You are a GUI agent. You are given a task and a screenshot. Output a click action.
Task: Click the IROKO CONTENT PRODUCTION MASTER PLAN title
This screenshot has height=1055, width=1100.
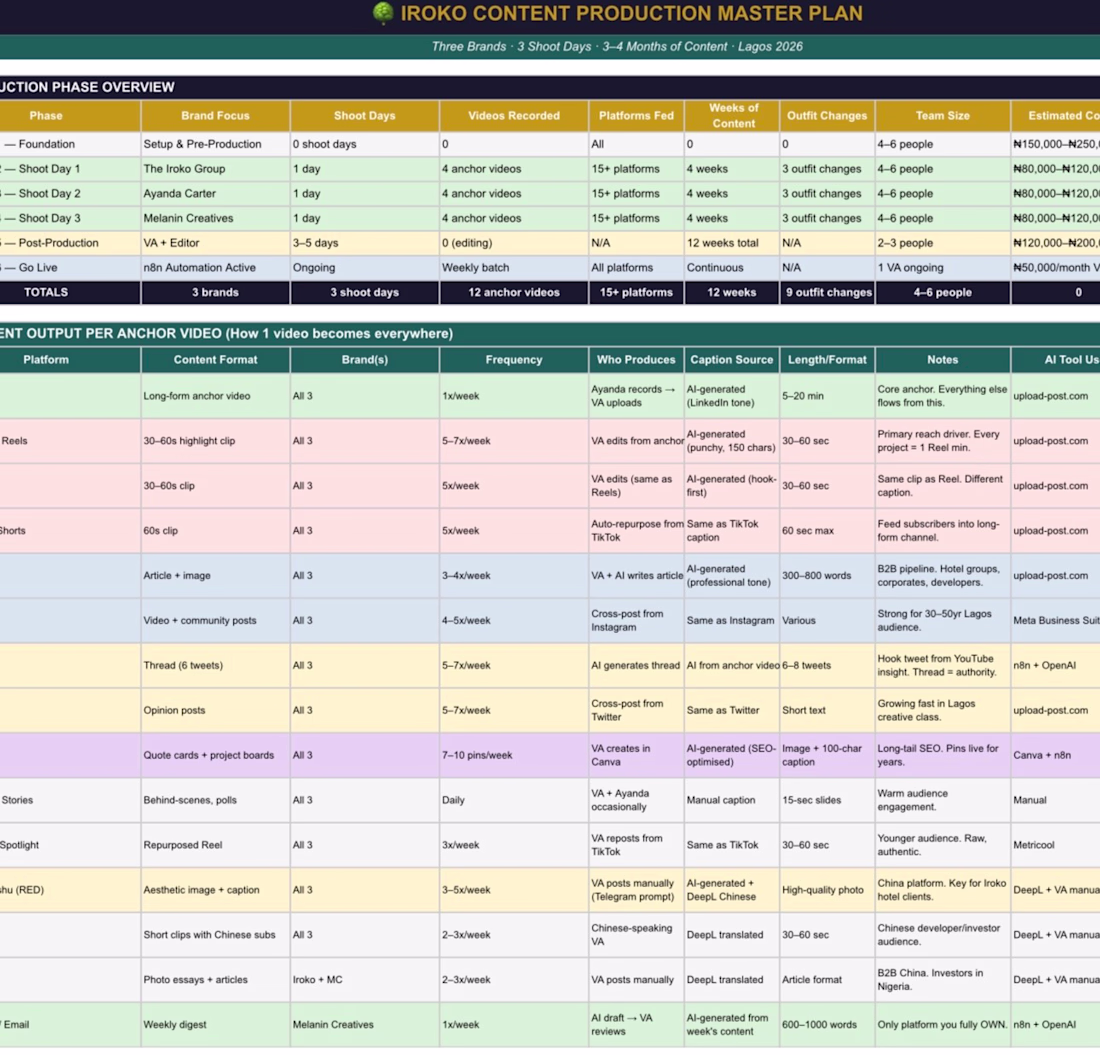631,13
